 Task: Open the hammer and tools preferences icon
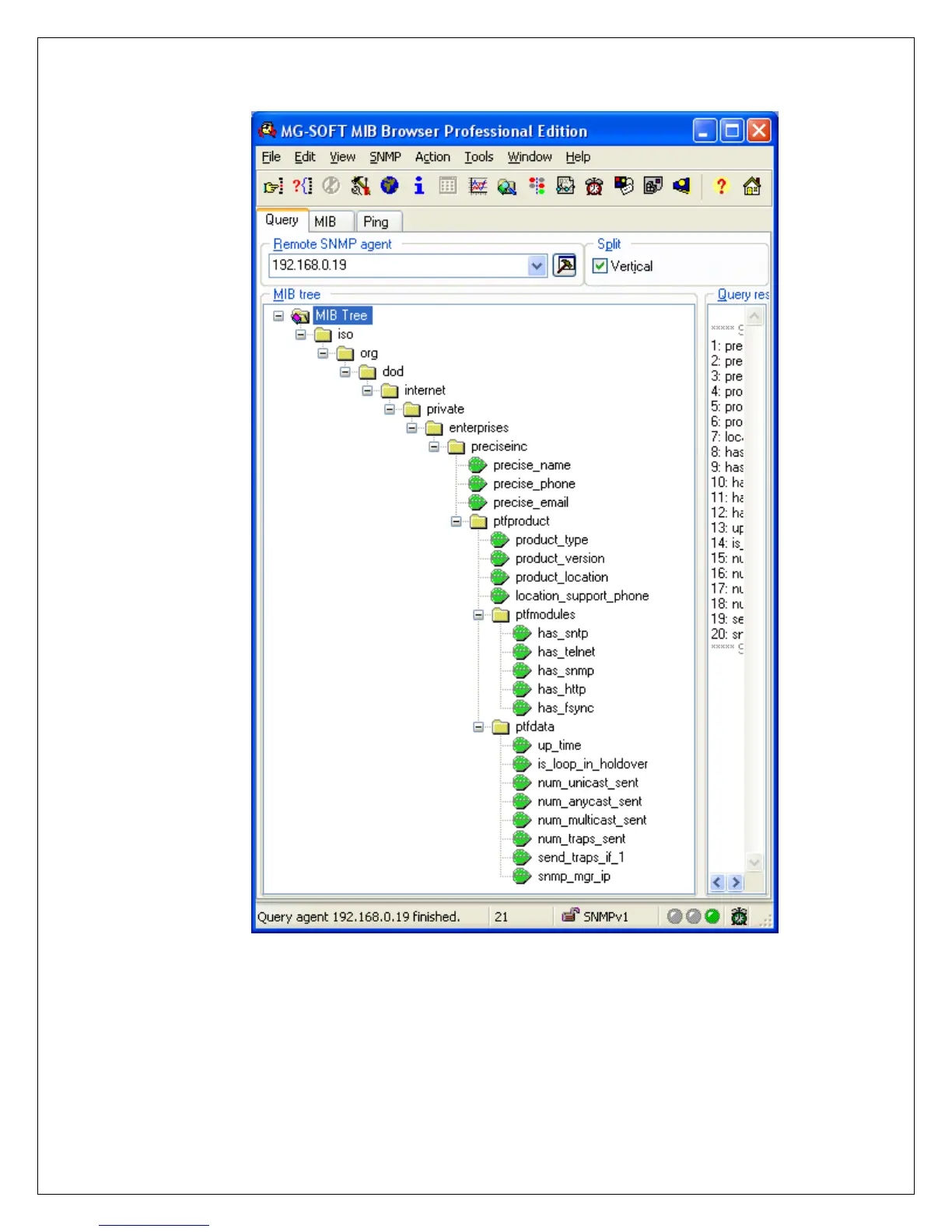tap(360, 186)
